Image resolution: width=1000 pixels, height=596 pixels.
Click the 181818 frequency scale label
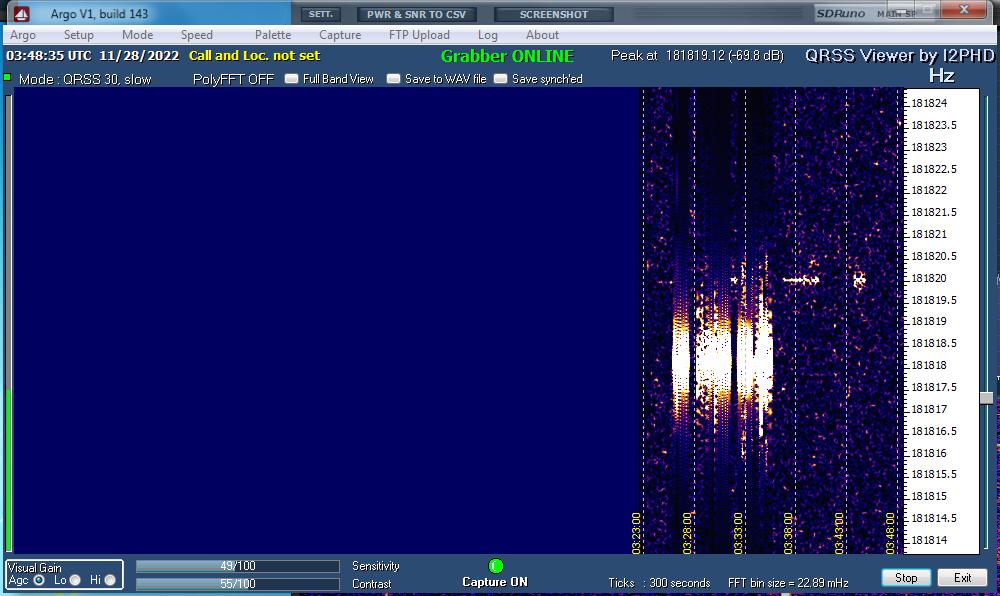click(x=929, y=365)
